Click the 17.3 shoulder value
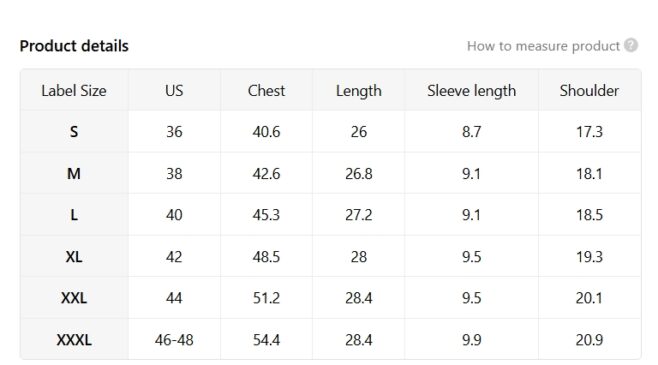658x365 pixels. [x=589, y=132]
